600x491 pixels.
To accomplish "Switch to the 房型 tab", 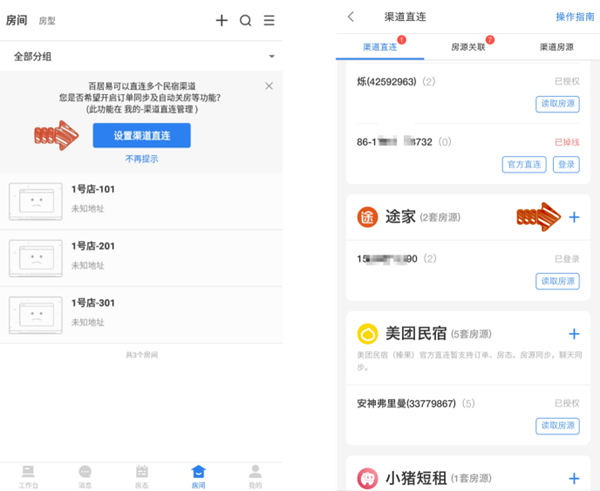I will [47, 20].
